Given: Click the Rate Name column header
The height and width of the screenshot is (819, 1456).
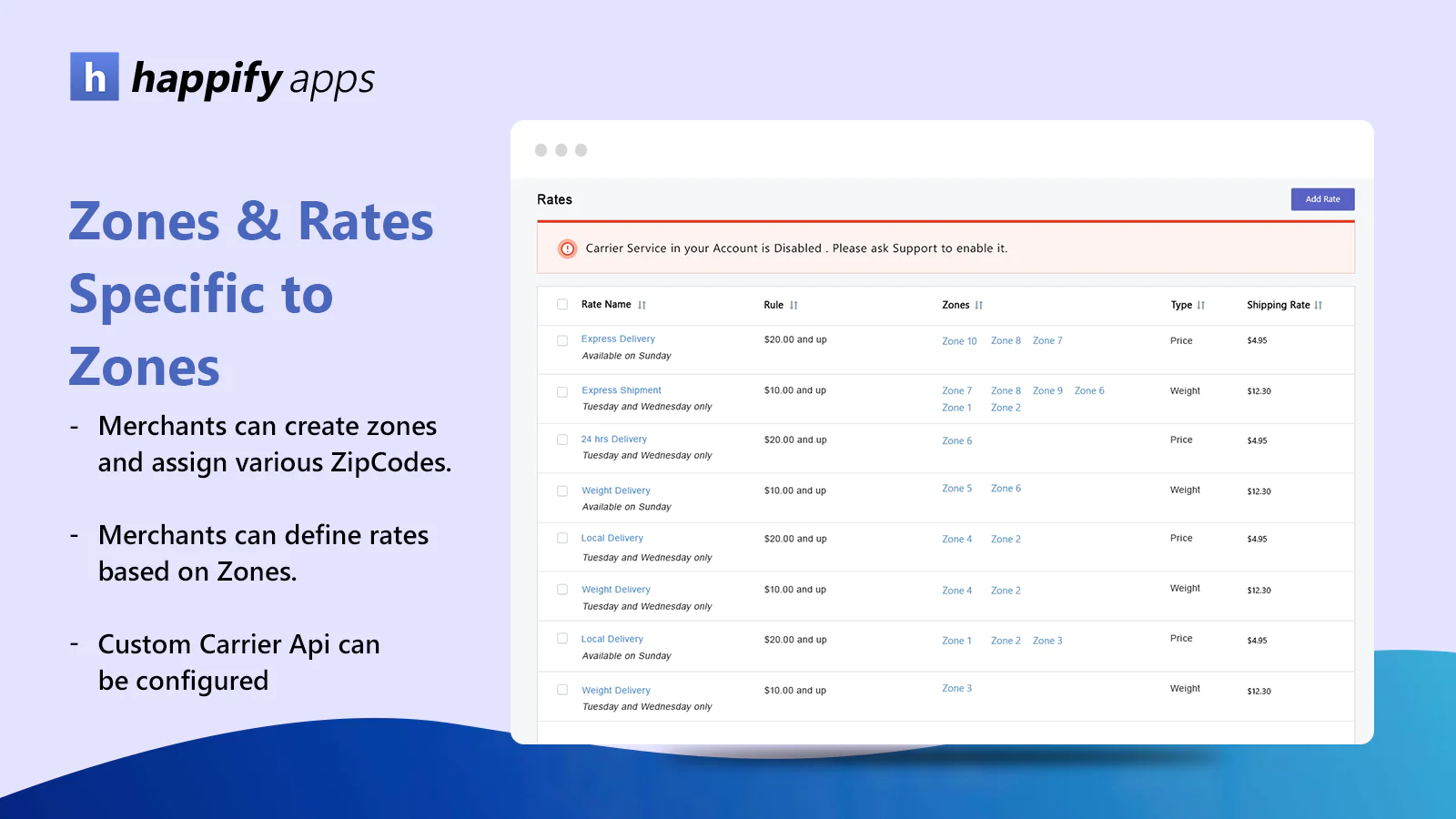Looking at the screenshot, I should tap(606, 305).
